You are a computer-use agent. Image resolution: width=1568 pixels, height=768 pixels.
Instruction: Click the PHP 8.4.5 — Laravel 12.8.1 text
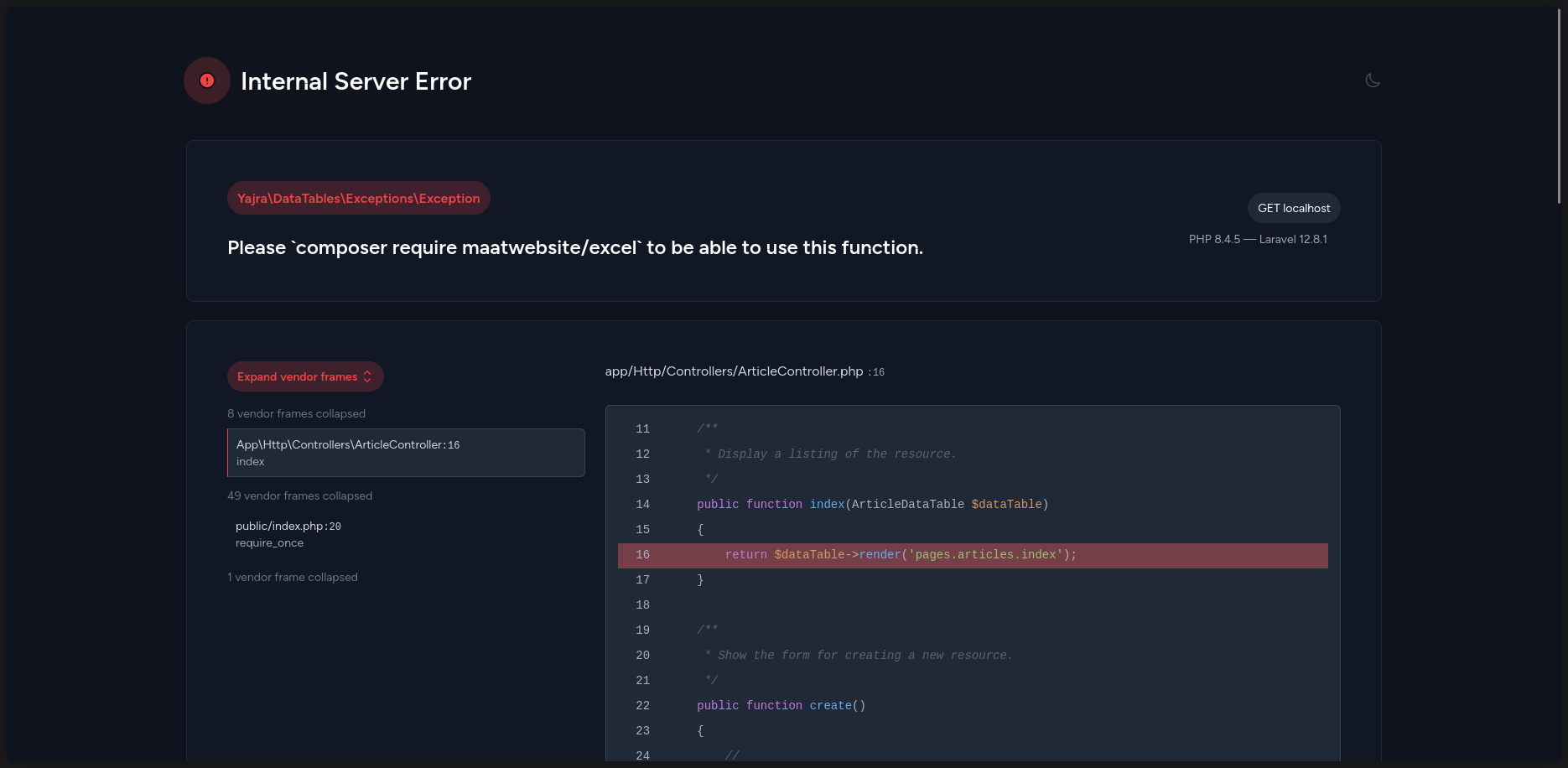(x=1258, y=239)
